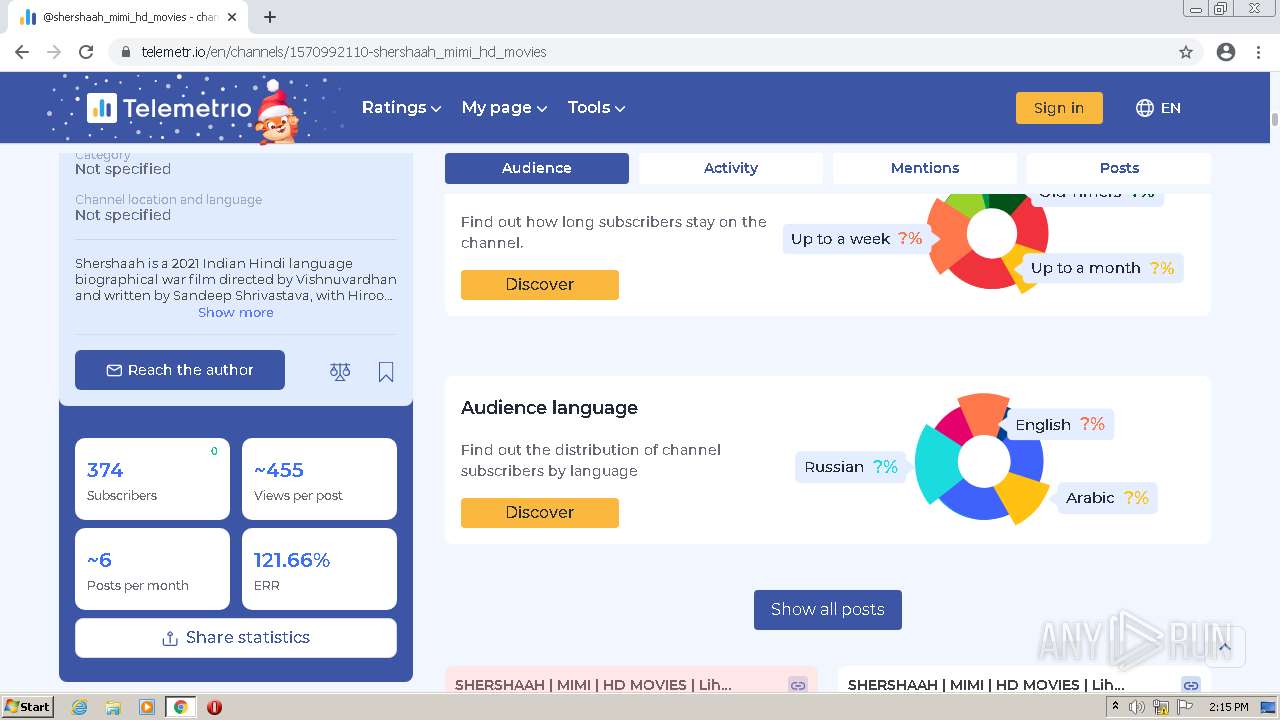Screen dimensions: 1280x720
Task: Close the current browser tab
Action: [232, 17]
